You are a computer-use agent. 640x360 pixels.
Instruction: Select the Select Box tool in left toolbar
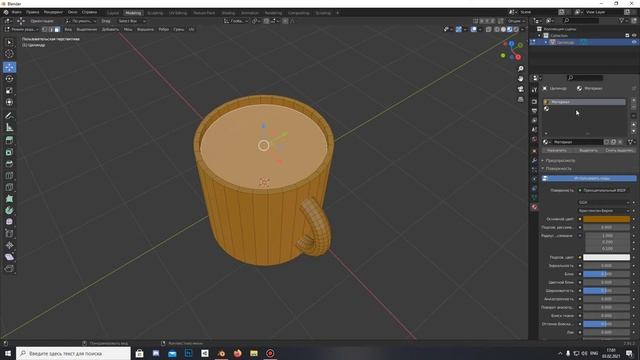pyautogui.click(x=9, y=42)
